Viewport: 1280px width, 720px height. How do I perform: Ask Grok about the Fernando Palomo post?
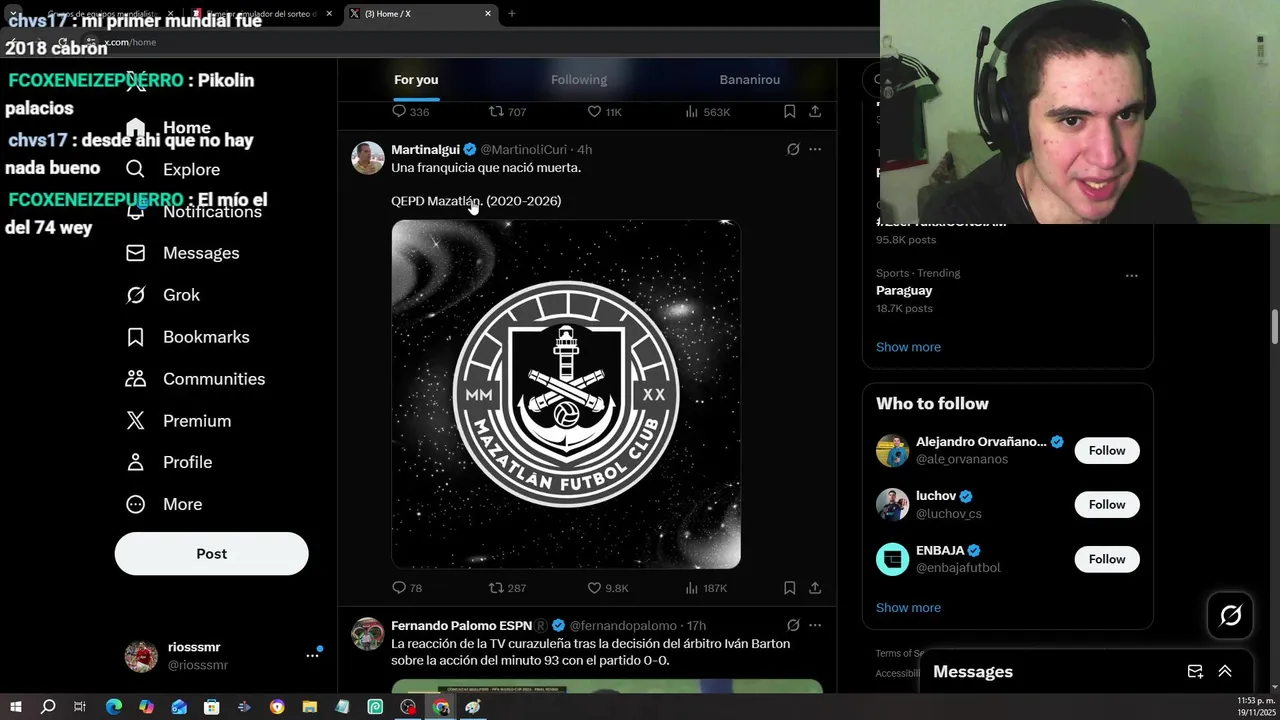pos(793,625)
